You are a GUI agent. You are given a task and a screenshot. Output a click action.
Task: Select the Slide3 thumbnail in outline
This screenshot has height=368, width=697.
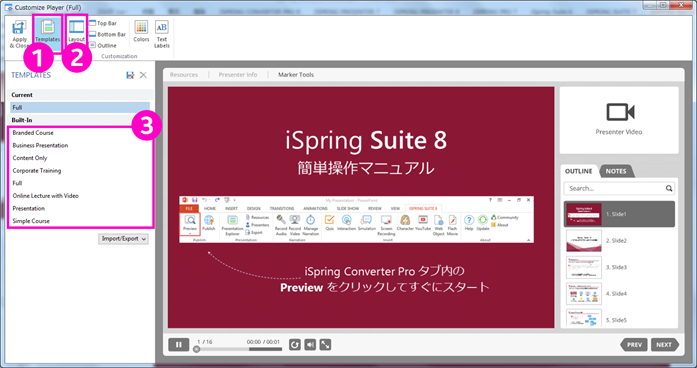pyautogui.click(x=584, y=267)
